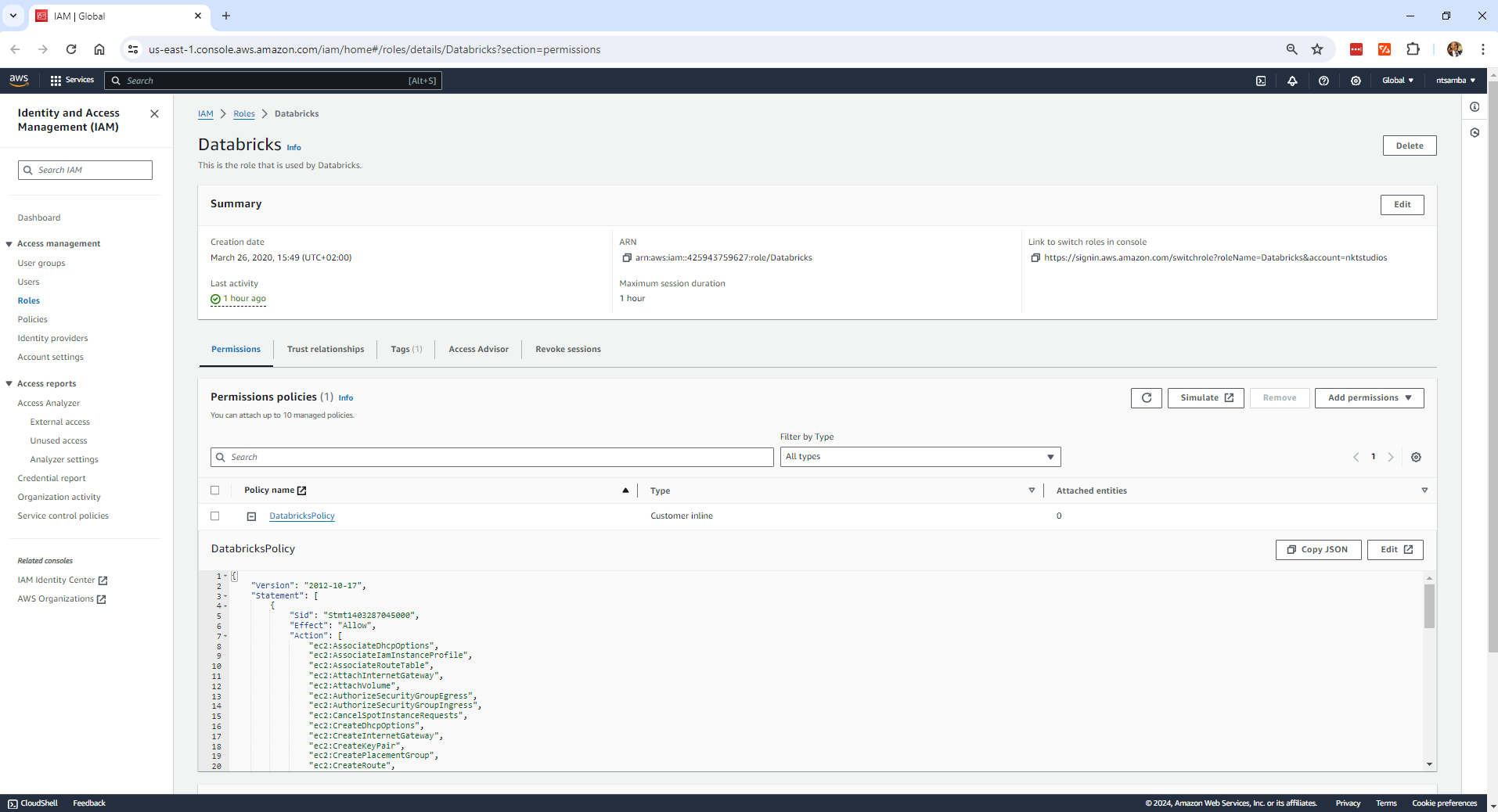Click the policy JSON vertical scrollbar
1498x812 pixels.
[x=1429, y=606]
